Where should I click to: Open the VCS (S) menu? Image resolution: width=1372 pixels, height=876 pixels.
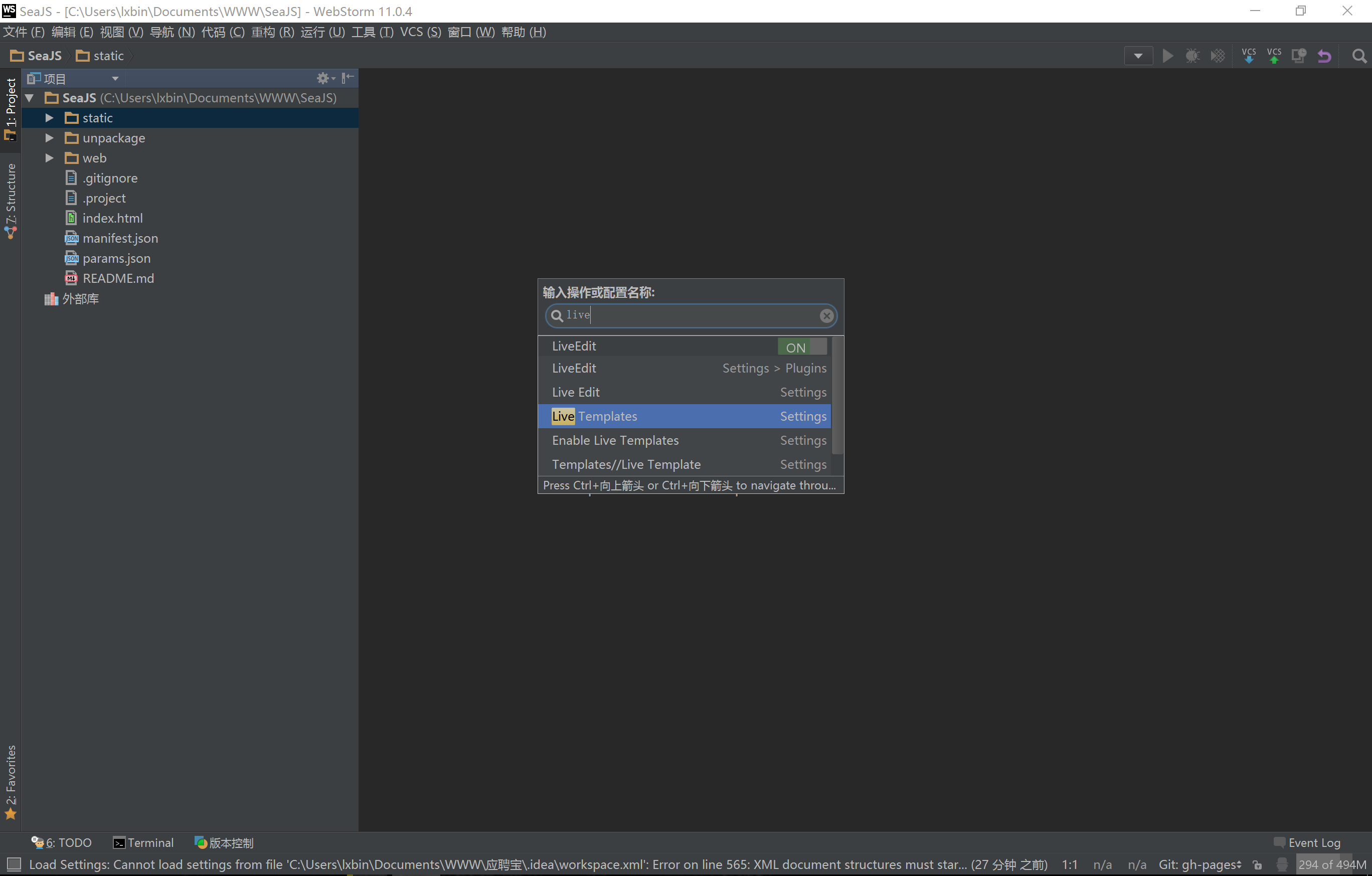click(421, 32)
